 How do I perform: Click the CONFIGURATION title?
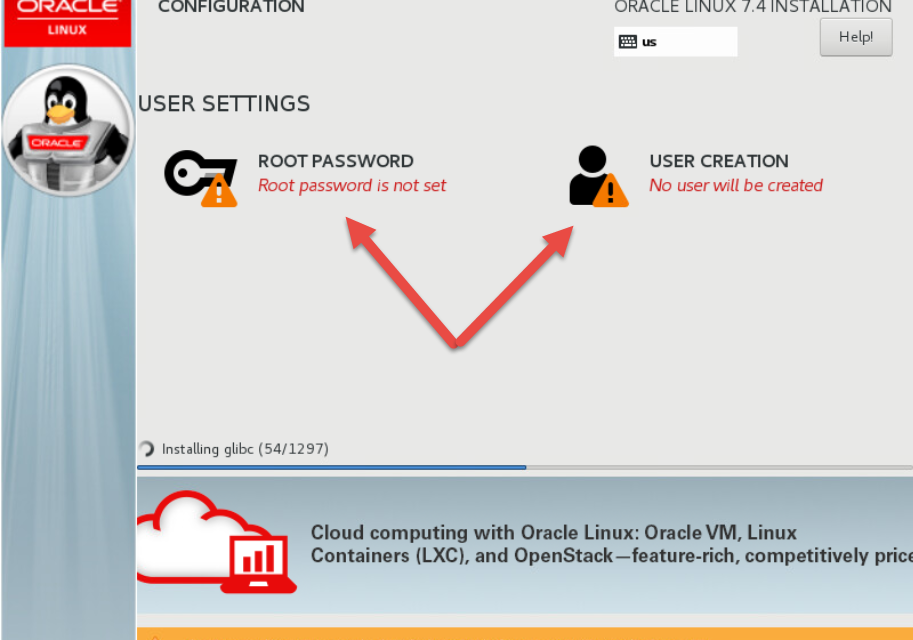[x=231, y=7]
